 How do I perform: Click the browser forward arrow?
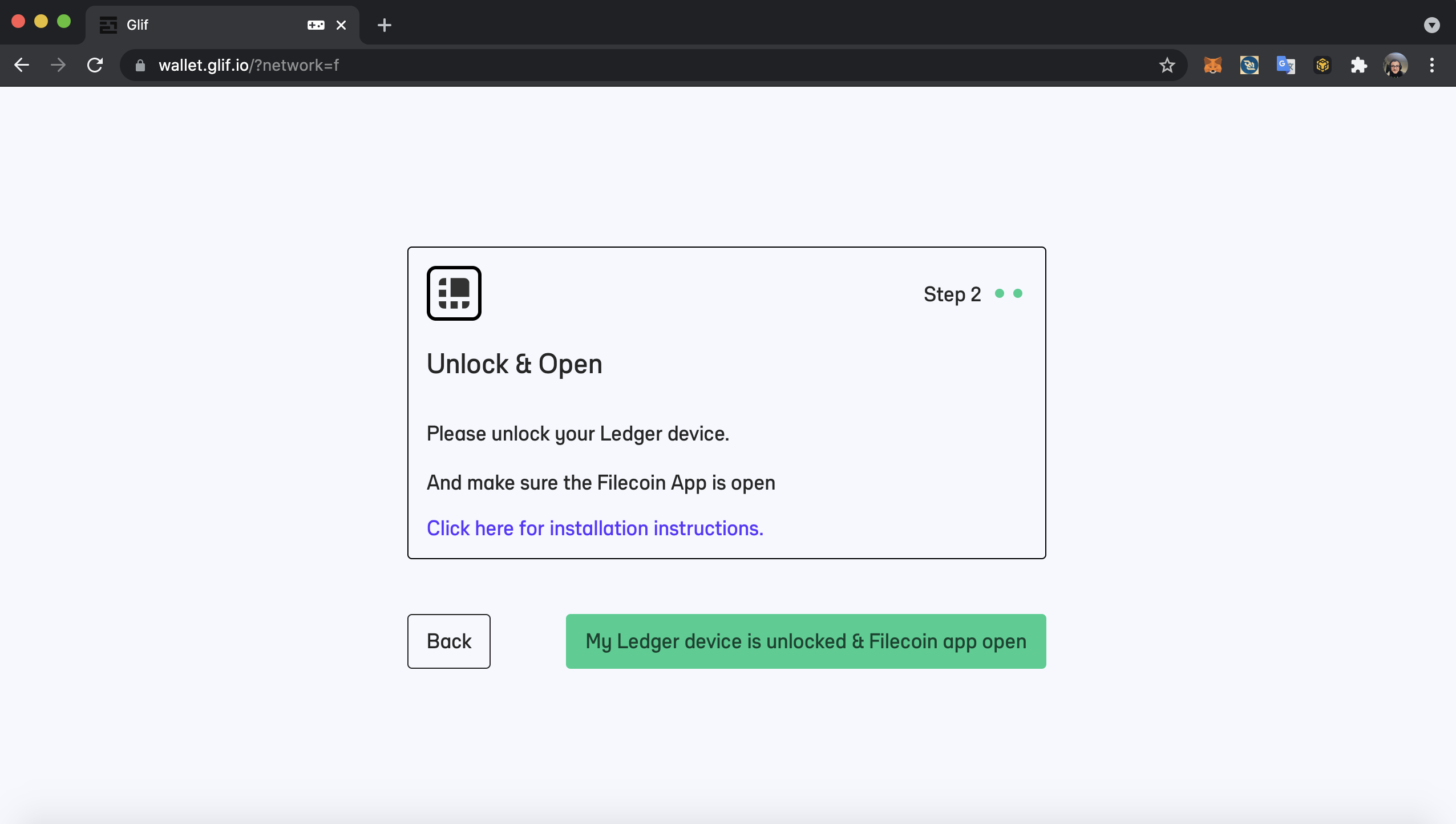(58, 65)
